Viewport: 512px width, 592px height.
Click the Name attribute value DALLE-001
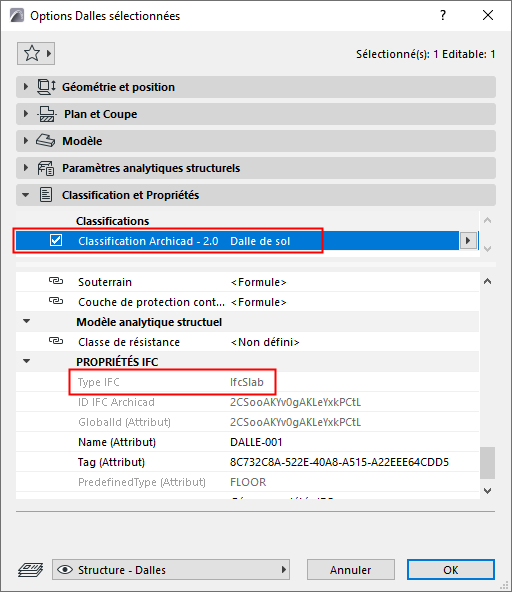[256, 442]
